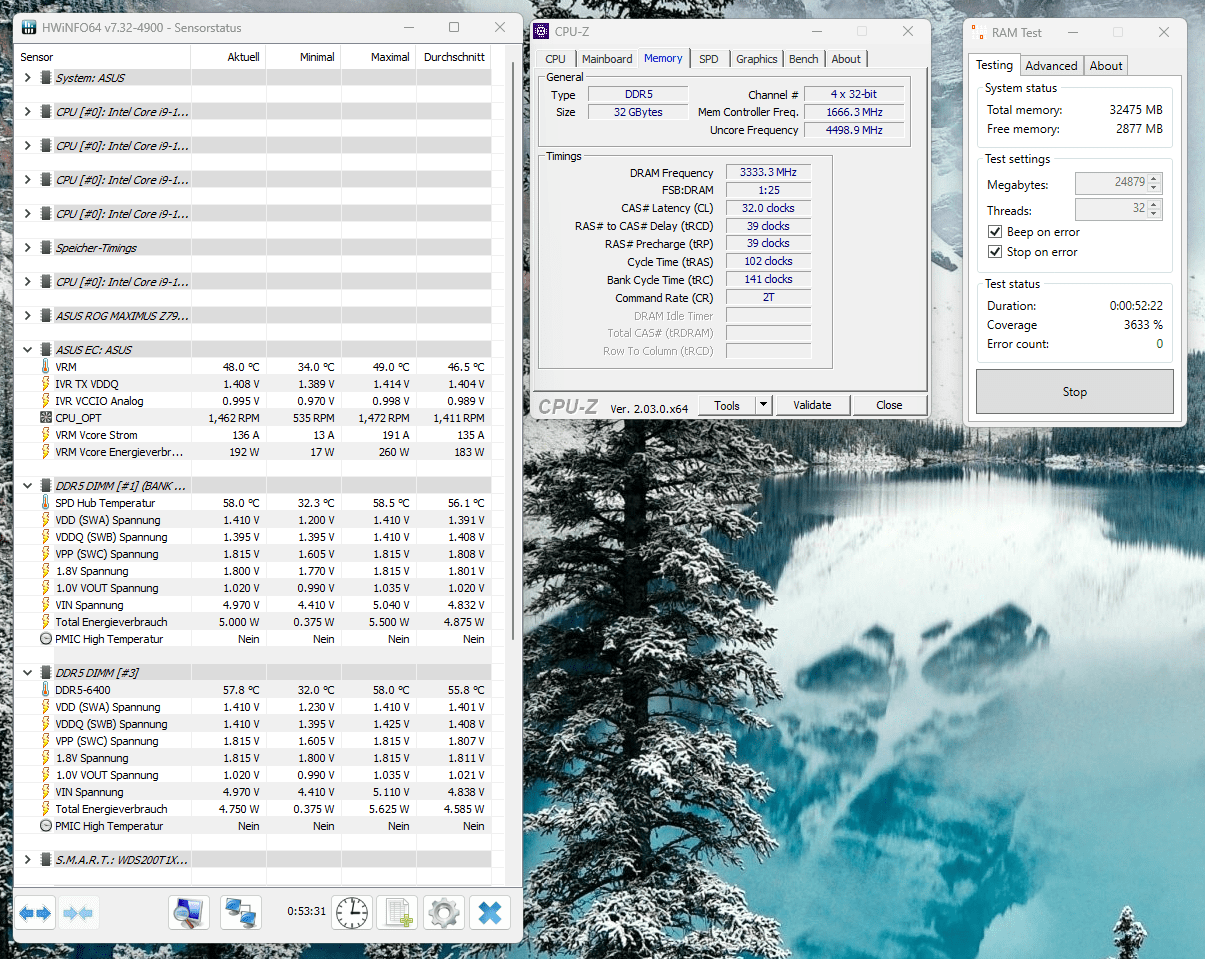Screen dimensions: 1205x959
Task: Click the CPU_OPT fan icon
Action: point(46,418)
